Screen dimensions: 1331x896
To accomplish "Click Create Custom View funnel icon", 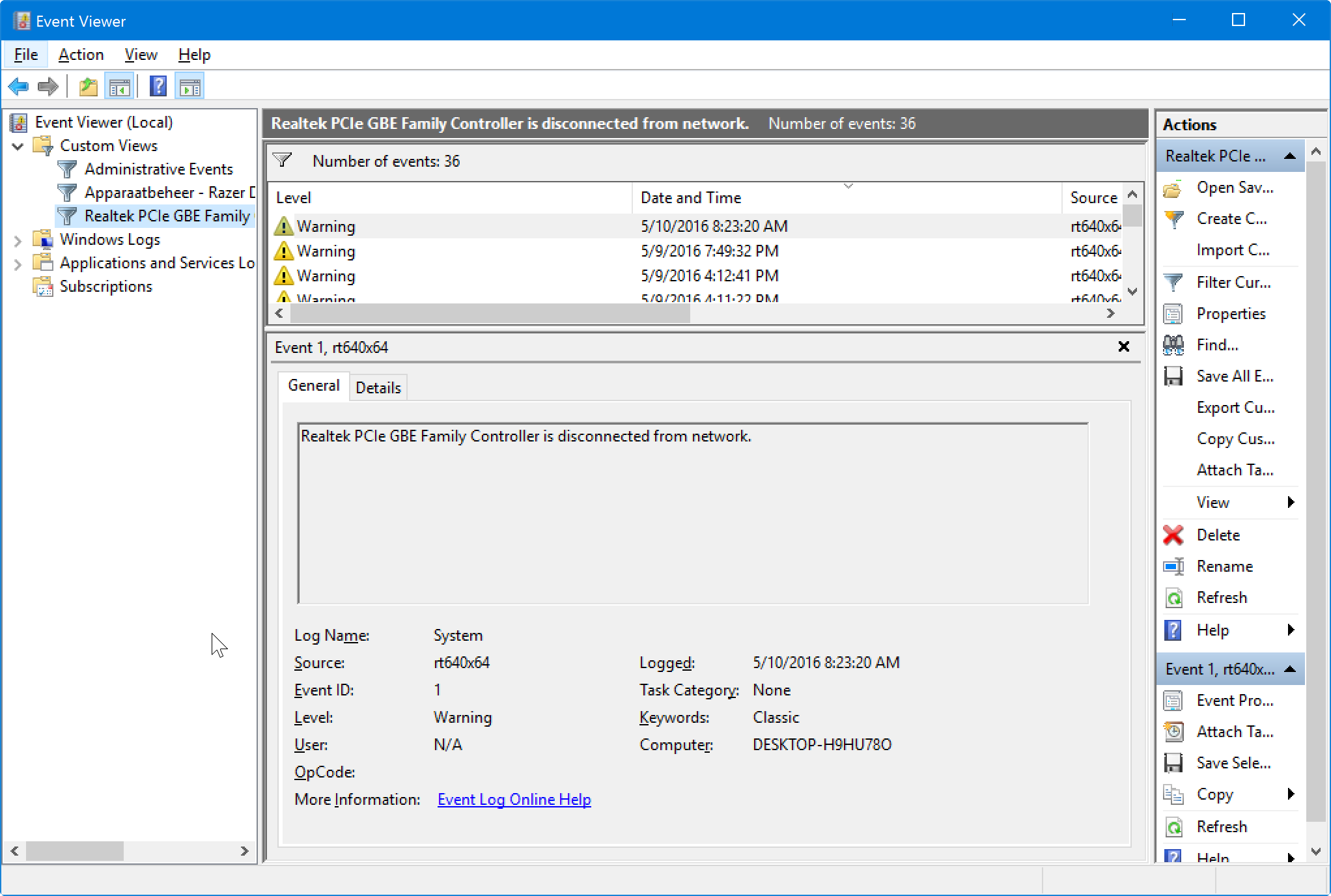I will [1173, 219].
